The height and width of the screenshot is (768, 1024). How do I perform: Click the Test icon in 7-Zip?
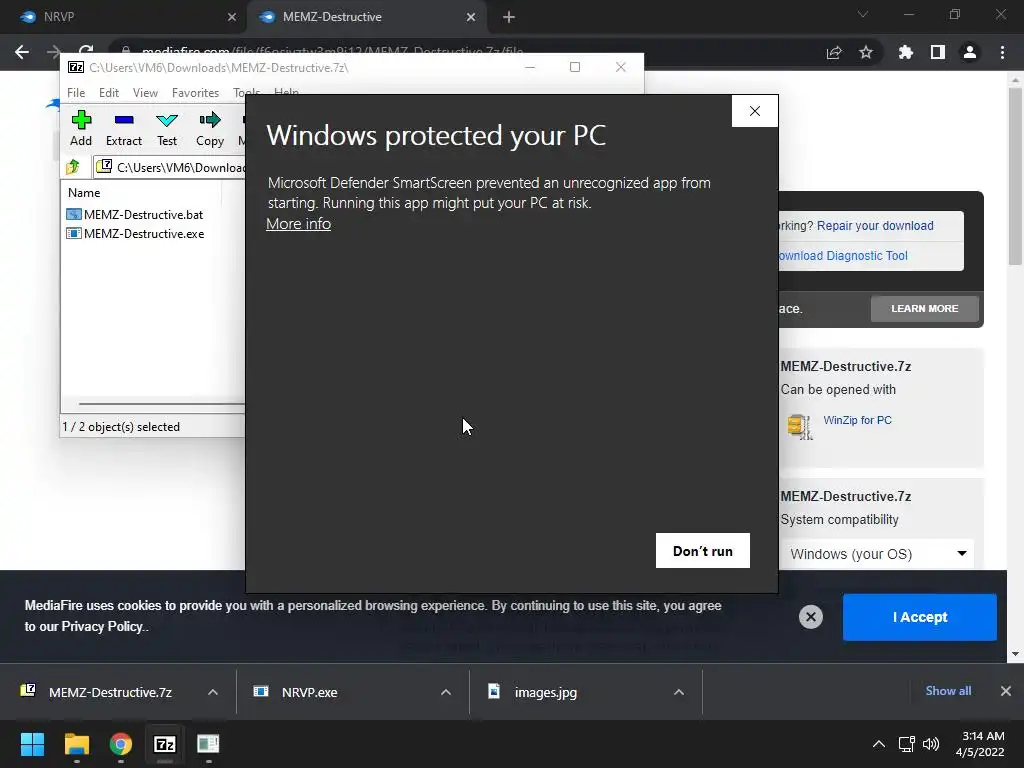click(167, 129)
